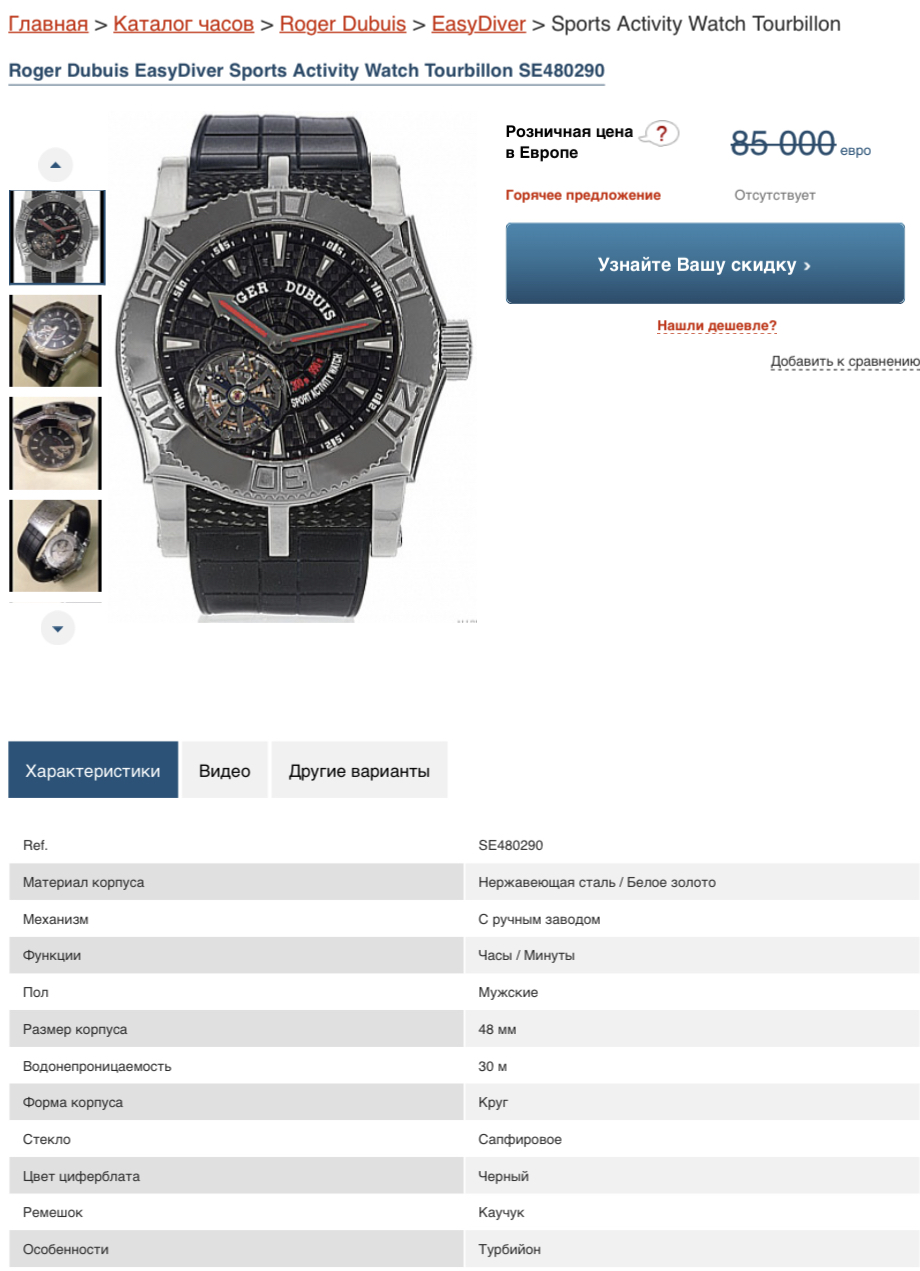This screenshot has height=1271, width=920.
Task: Select the third thumbnail showing angled watch
Action: [56, 443]
